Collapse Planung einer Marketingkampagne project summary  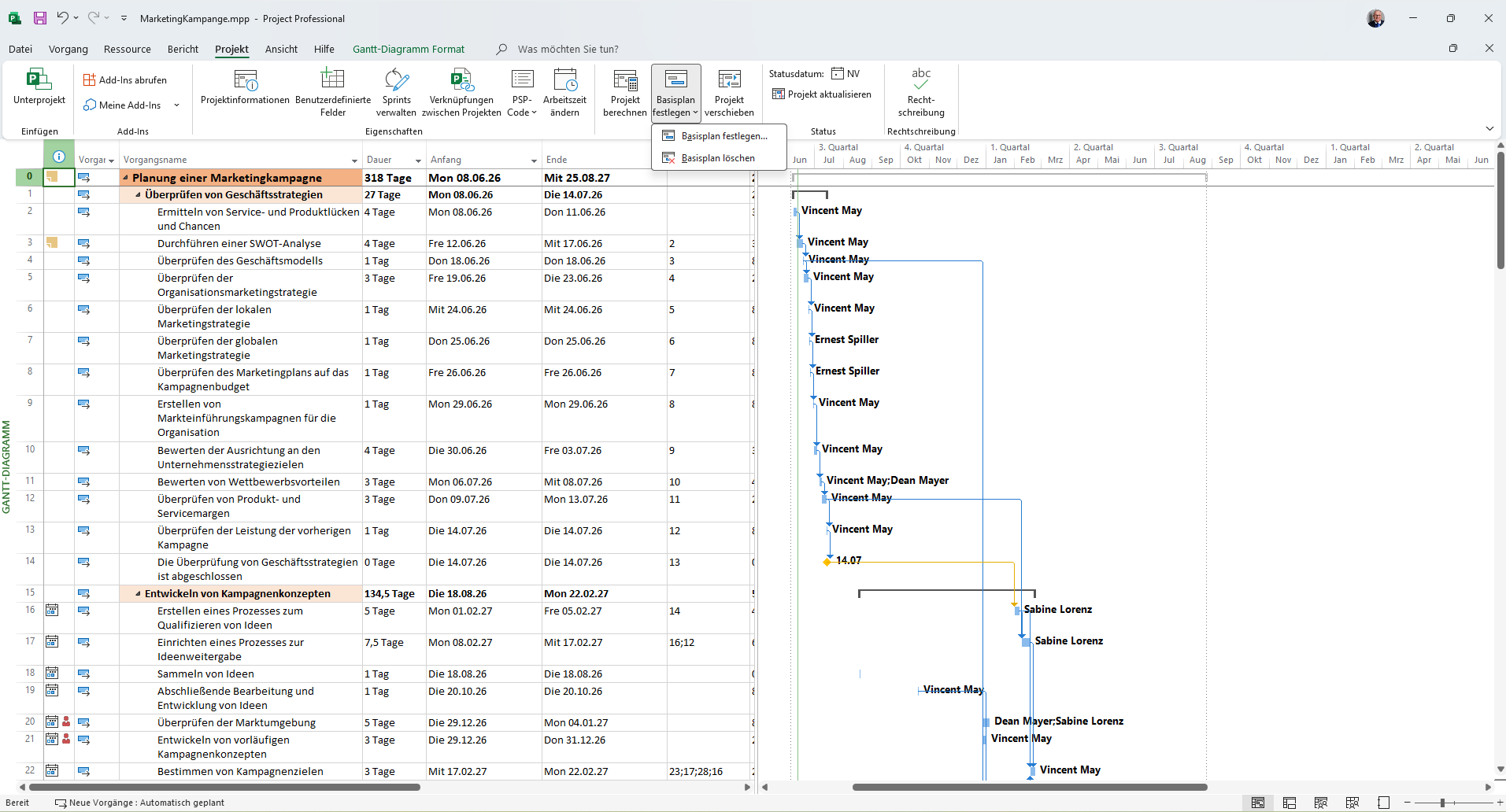pyautogui.click(x=126, y=178)
